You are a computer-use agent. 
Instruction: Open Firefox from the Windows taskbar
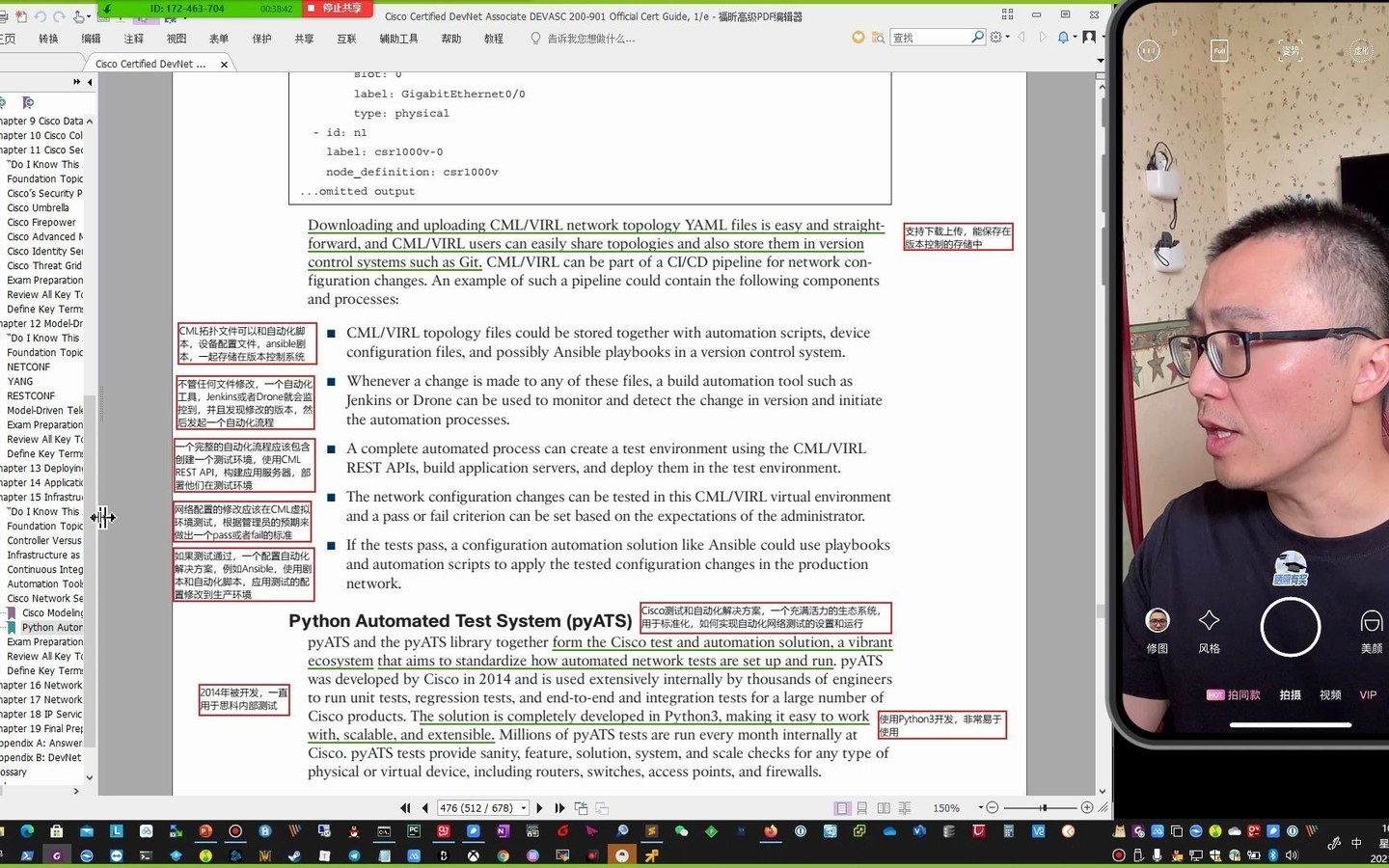(x=771, y=830)
